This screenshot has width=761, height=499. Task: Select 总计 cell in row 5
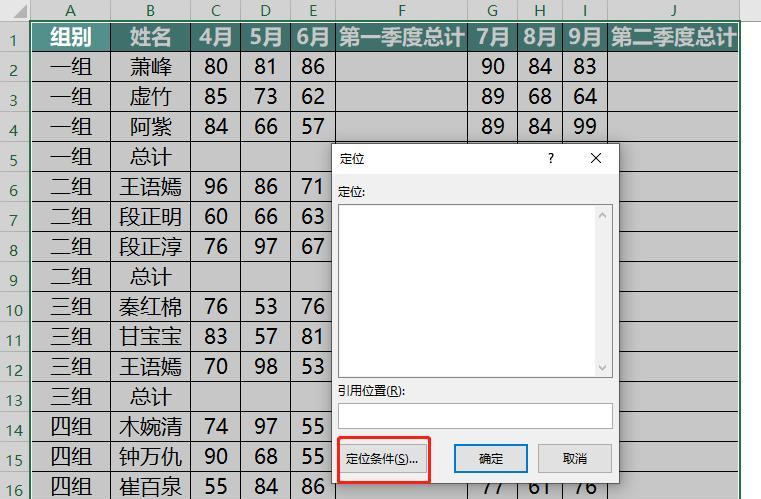(150, 157)
